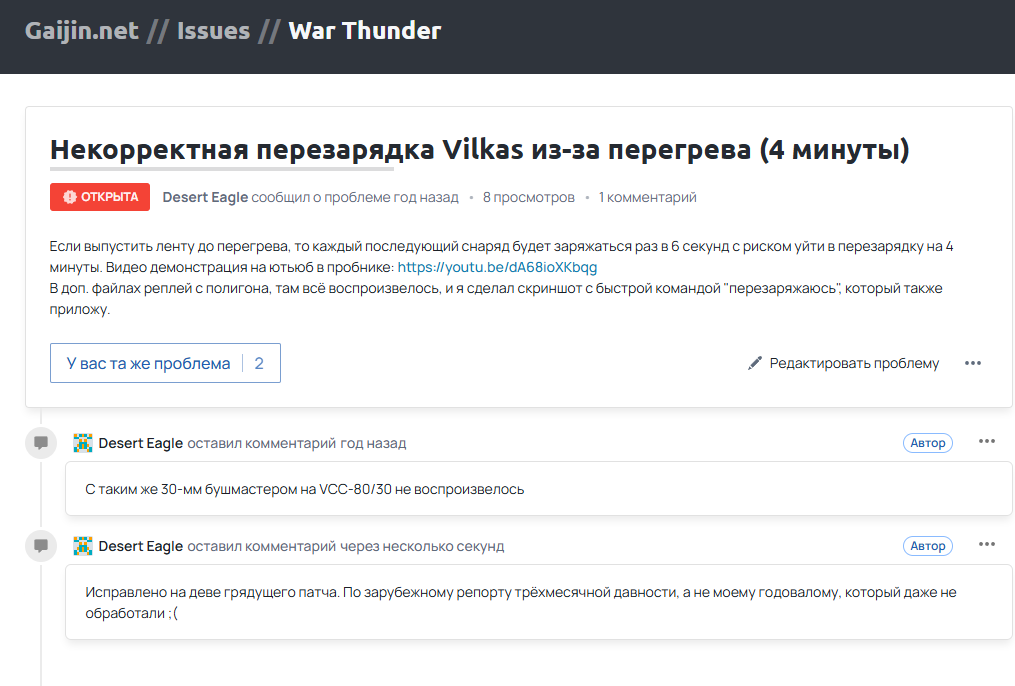The image size is (1015, 686).
Task: Open the youtu.be video demonstration link
Action: coord(497,267)
